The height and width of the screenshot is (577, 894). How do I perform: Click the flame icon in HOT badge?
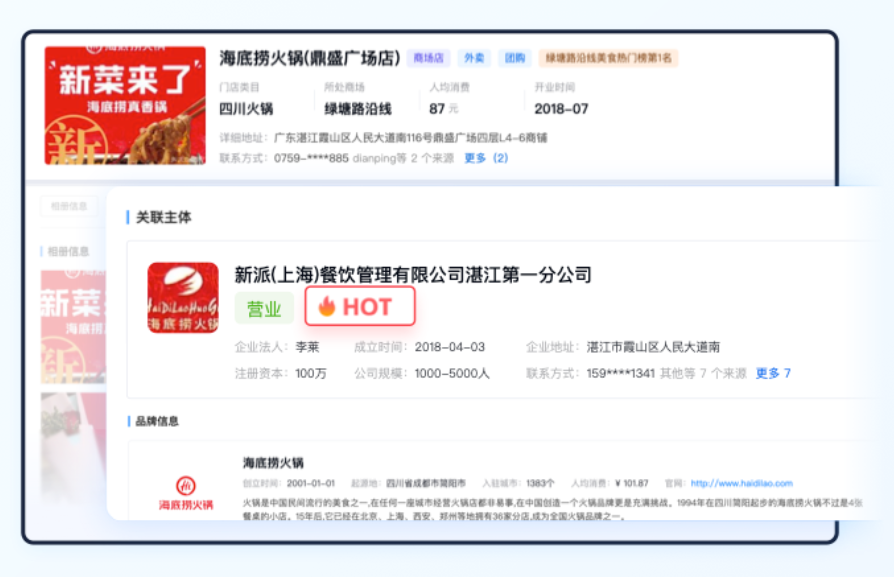pos(327,307)
